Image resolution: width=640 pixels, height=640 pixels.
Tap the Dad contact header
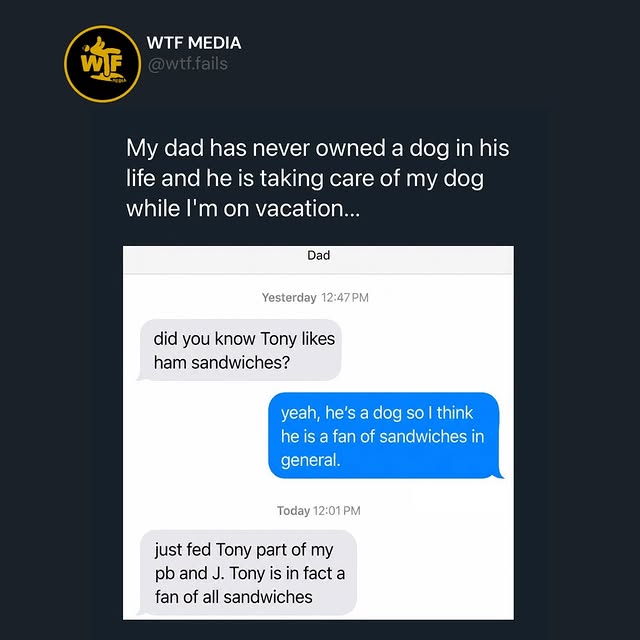(318, 256)
